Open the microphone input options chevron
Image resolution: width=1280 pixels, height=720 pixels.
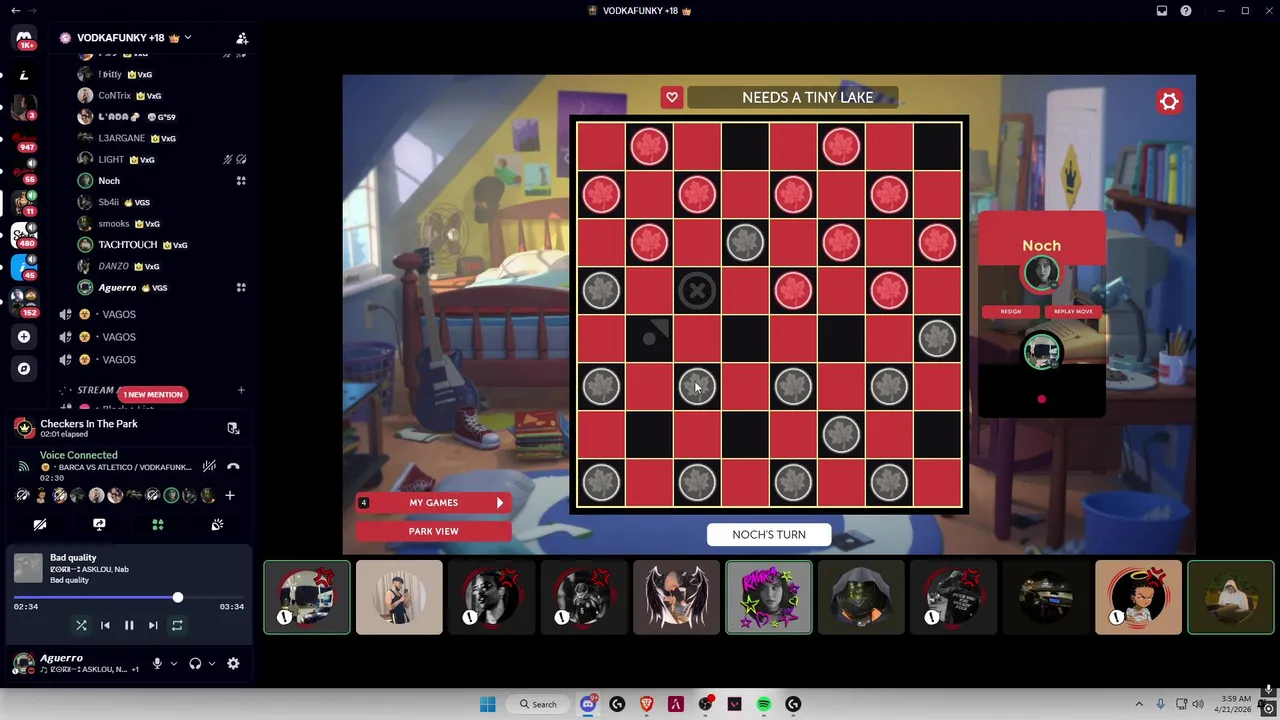point(173,663)
